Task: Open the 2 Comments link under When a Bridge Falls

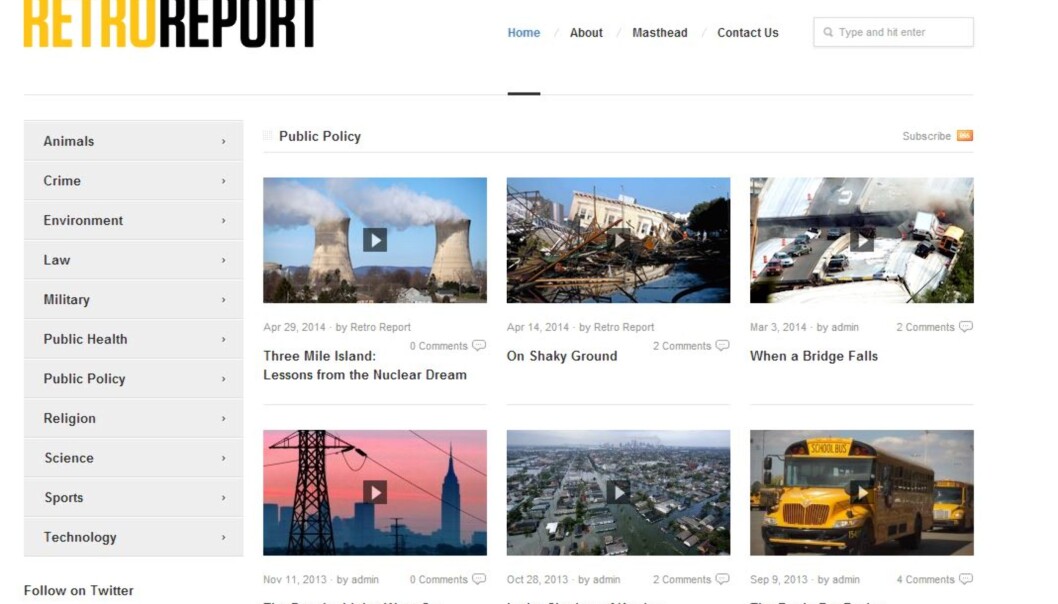Action: coord(925,327)
